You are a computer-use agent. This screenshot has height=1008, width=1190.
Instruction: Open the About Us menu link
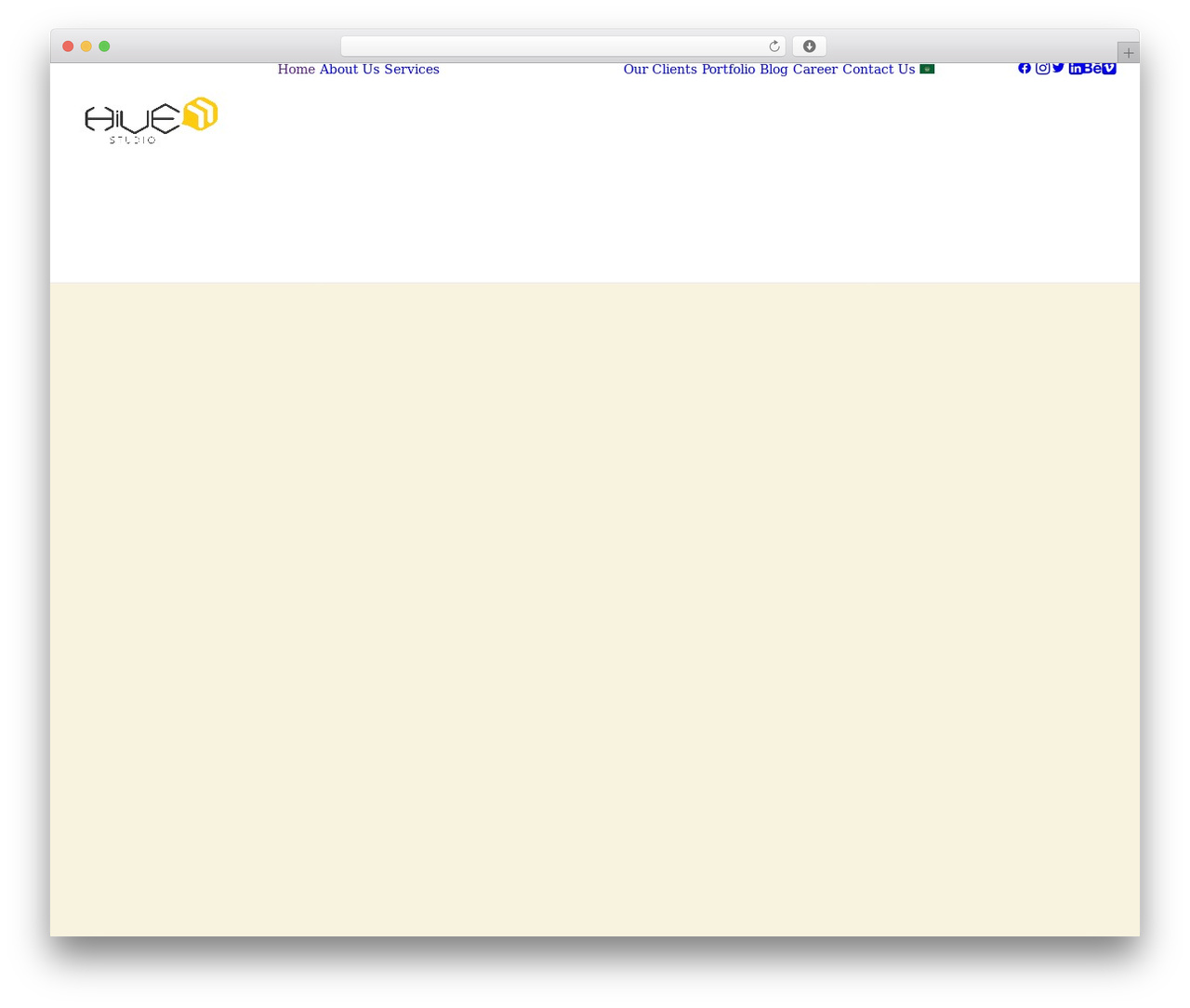click(x=350, y=70)
